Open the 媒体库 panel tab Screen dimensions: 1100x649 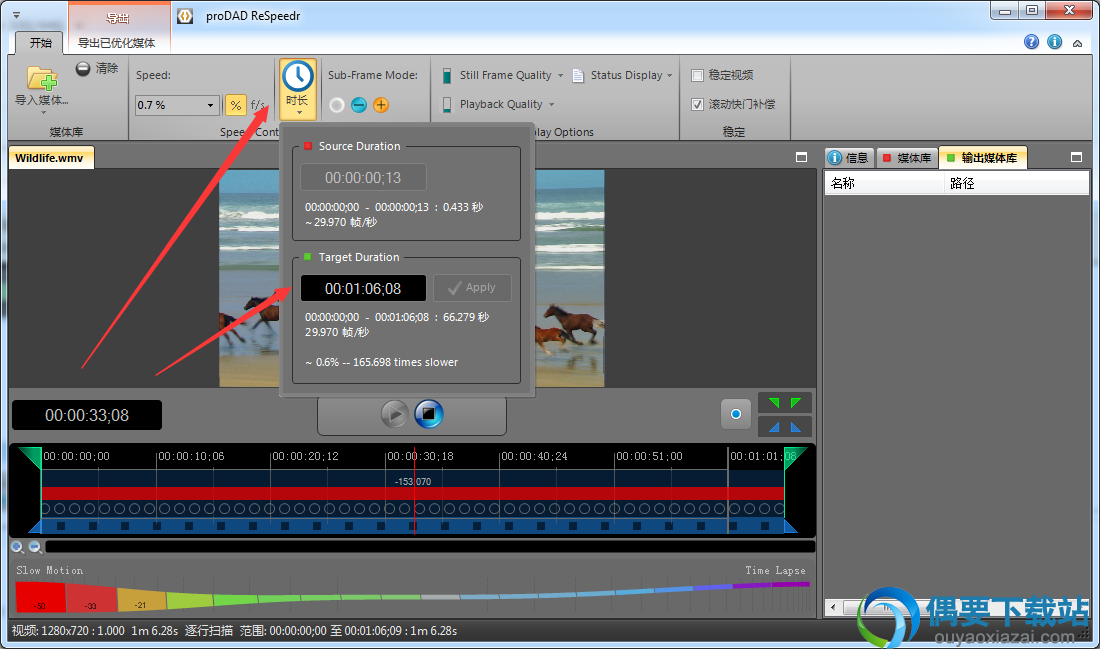point(907,158)
